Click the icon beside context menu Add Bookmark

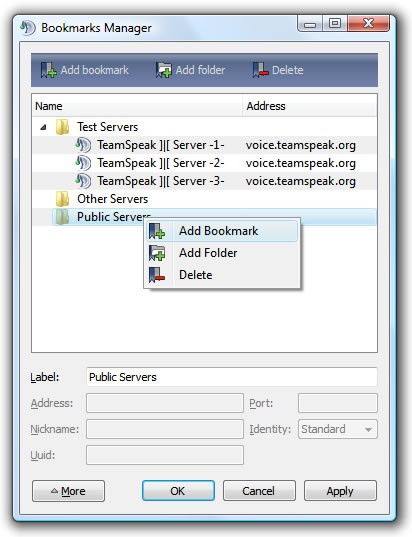point(157,231)
